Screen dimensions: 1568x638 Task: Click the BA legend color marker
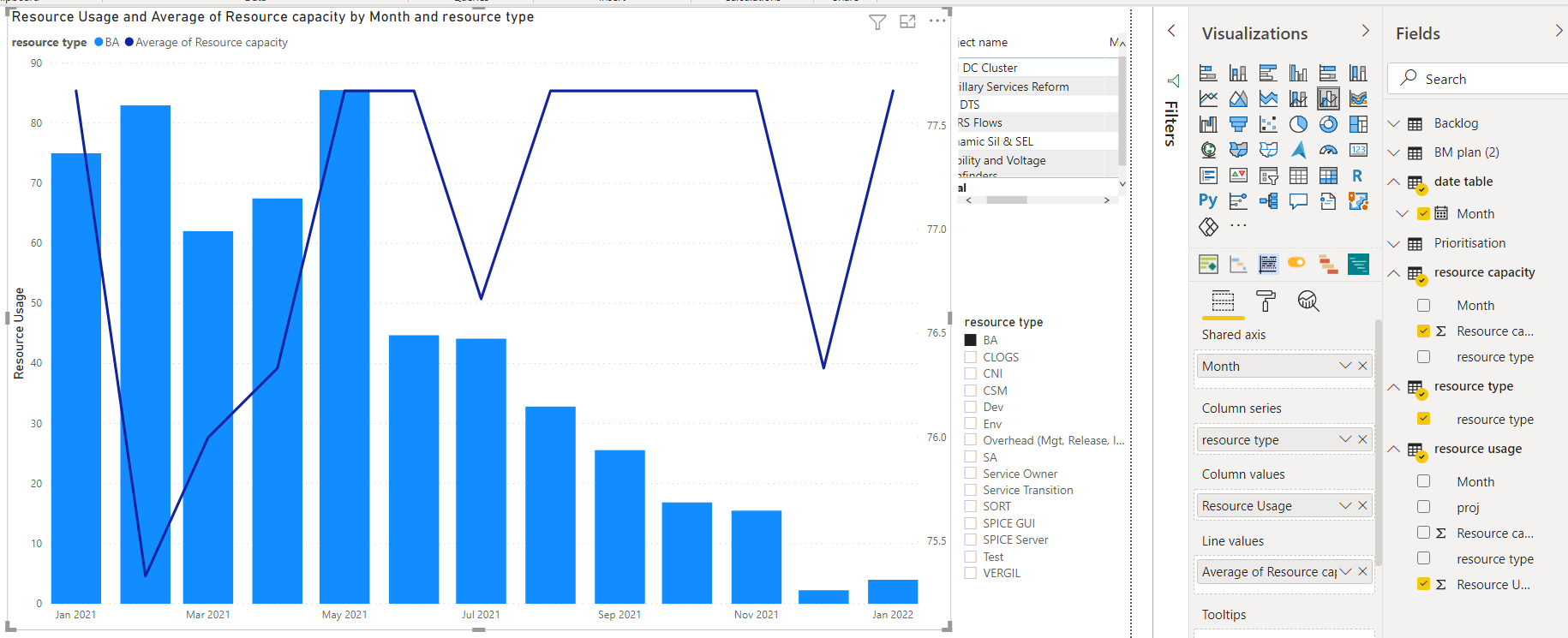coord(99,42)
